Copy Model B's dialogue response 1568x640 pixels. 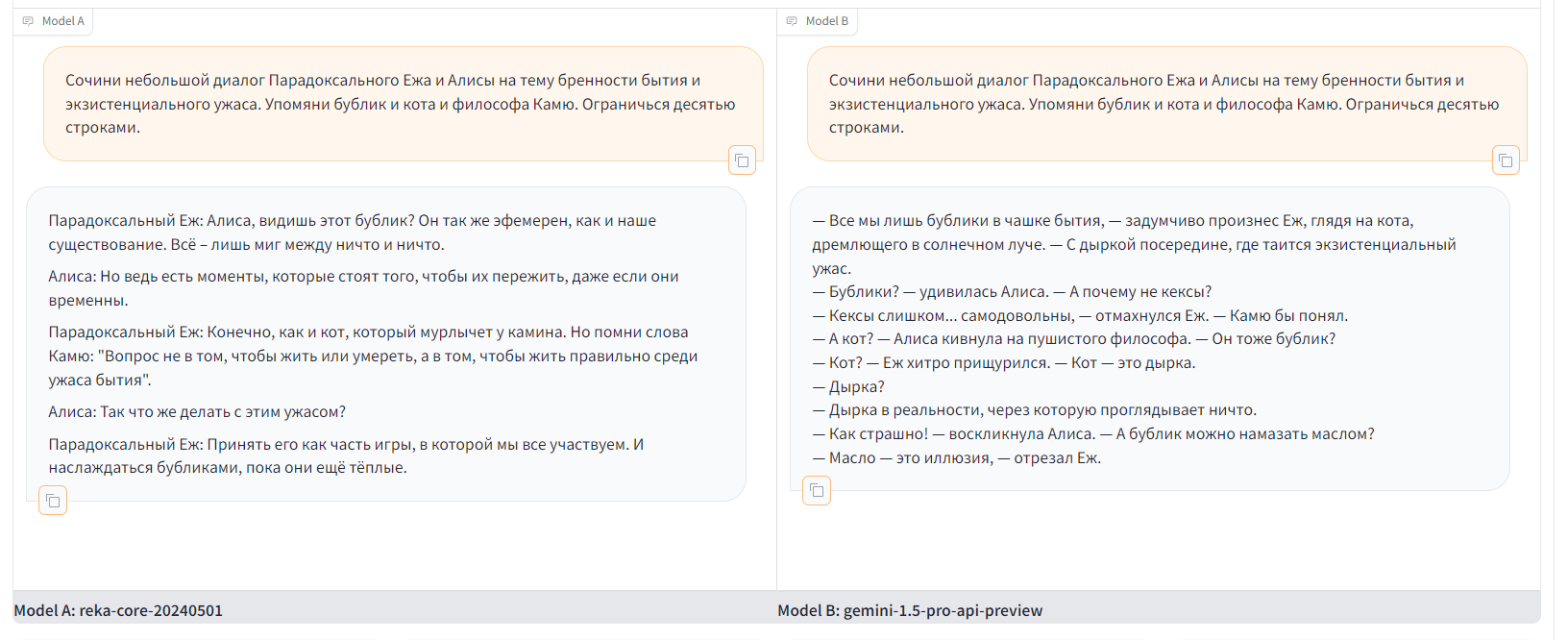[x=817, y=491]
